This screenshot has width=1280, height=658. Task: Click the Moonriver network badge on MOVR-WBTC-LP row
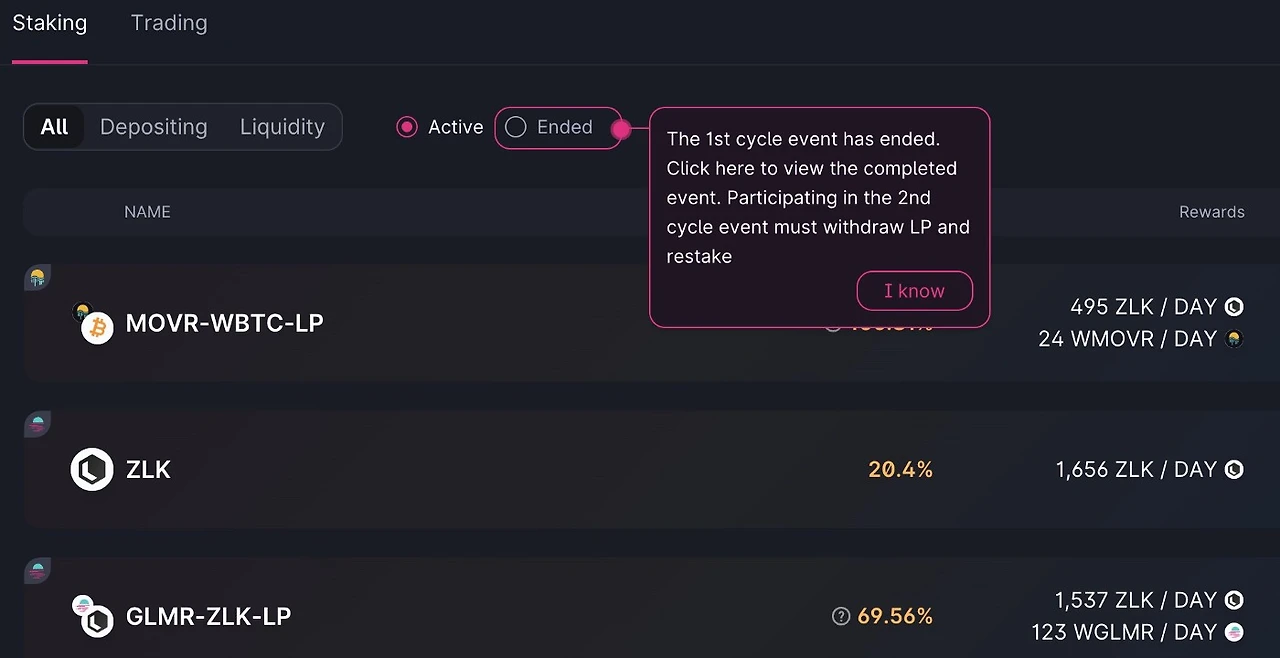[37, 277]
